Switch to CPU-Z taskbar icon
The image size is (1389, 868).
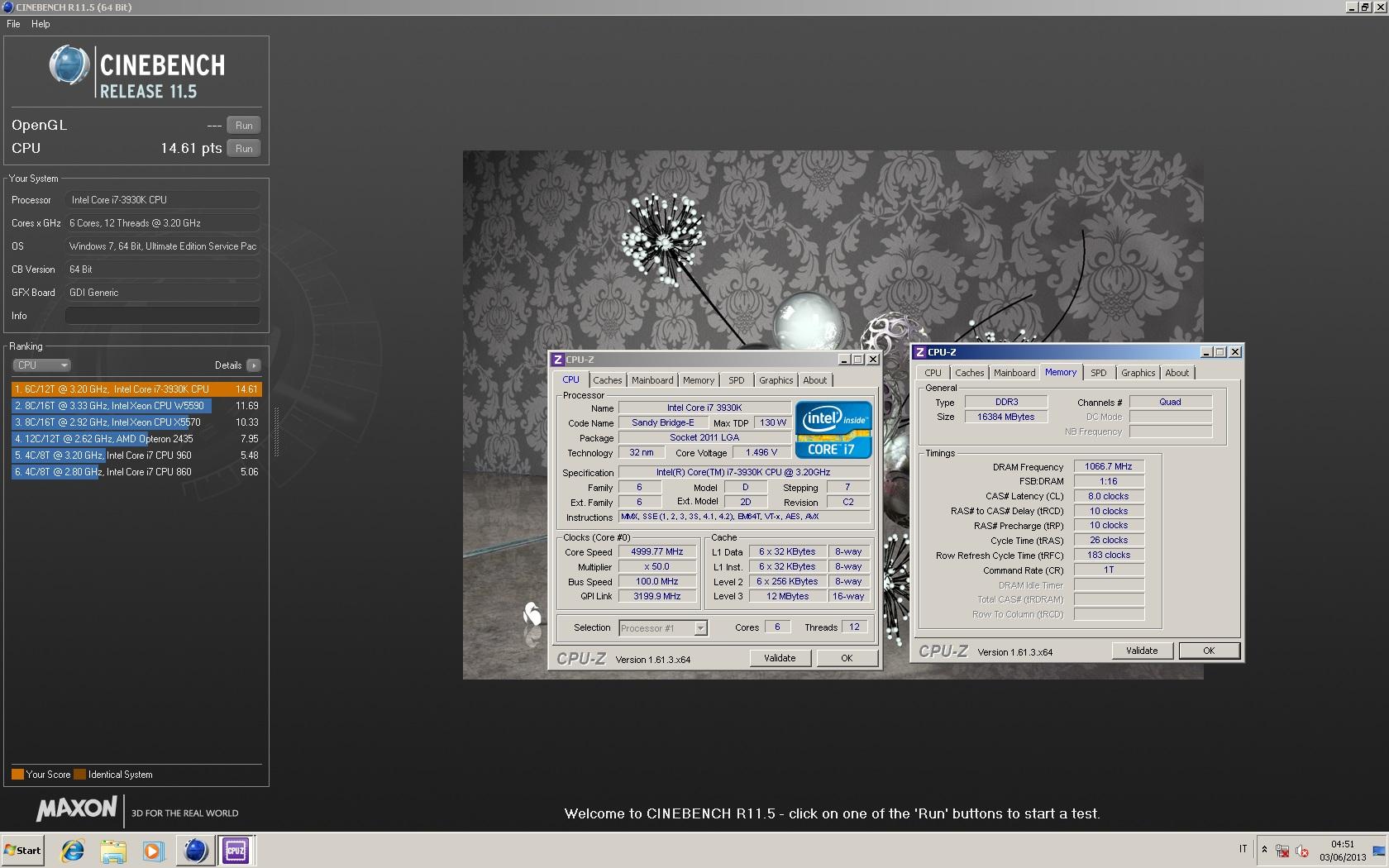tap(236, 850)
